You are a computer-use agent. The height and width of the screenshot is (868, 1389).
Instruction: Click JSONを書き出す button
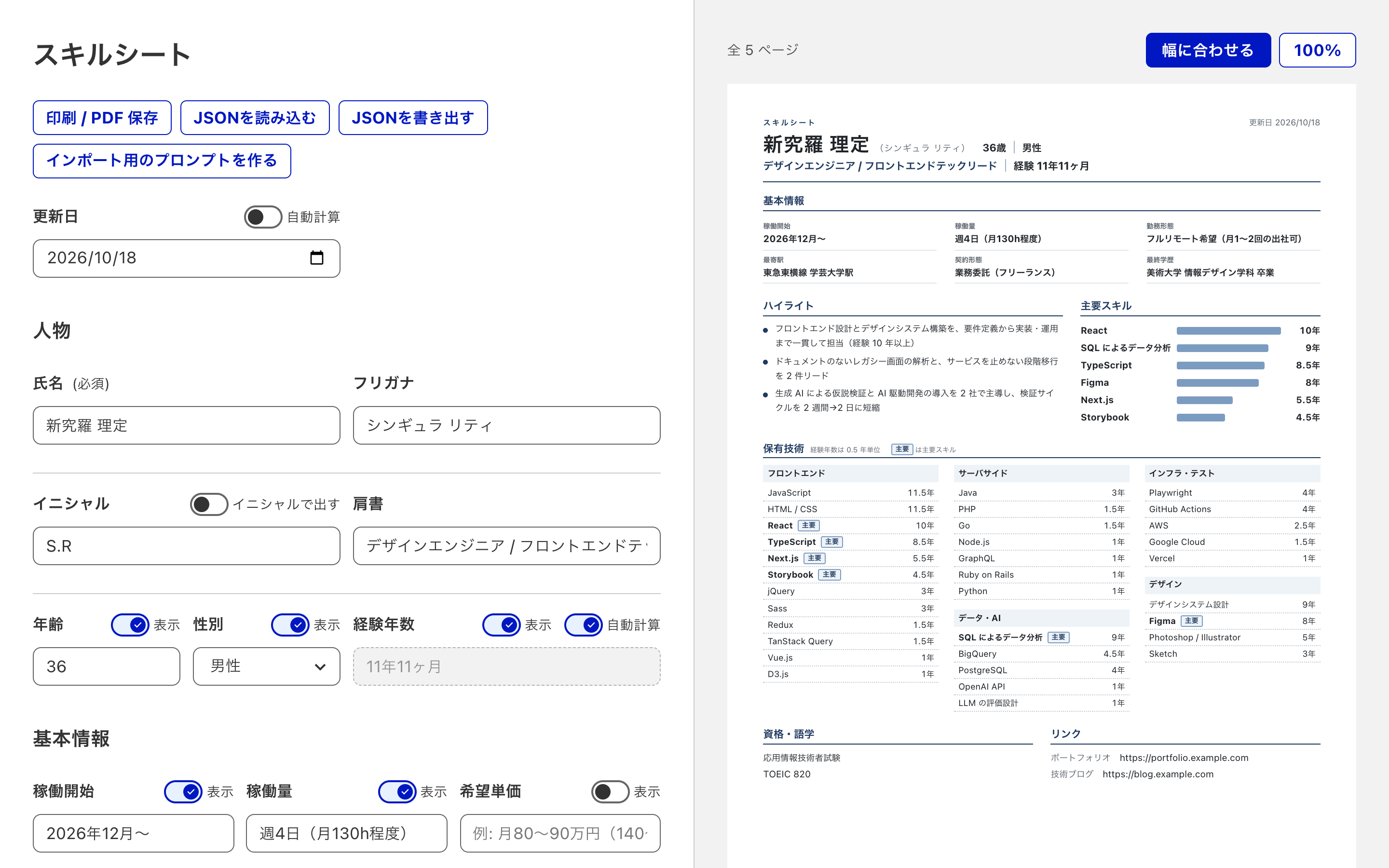[413, 118]
